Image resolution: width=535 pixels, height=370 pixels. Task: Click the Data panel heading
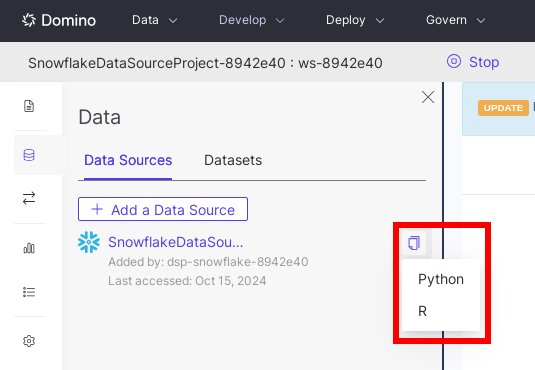99,117
